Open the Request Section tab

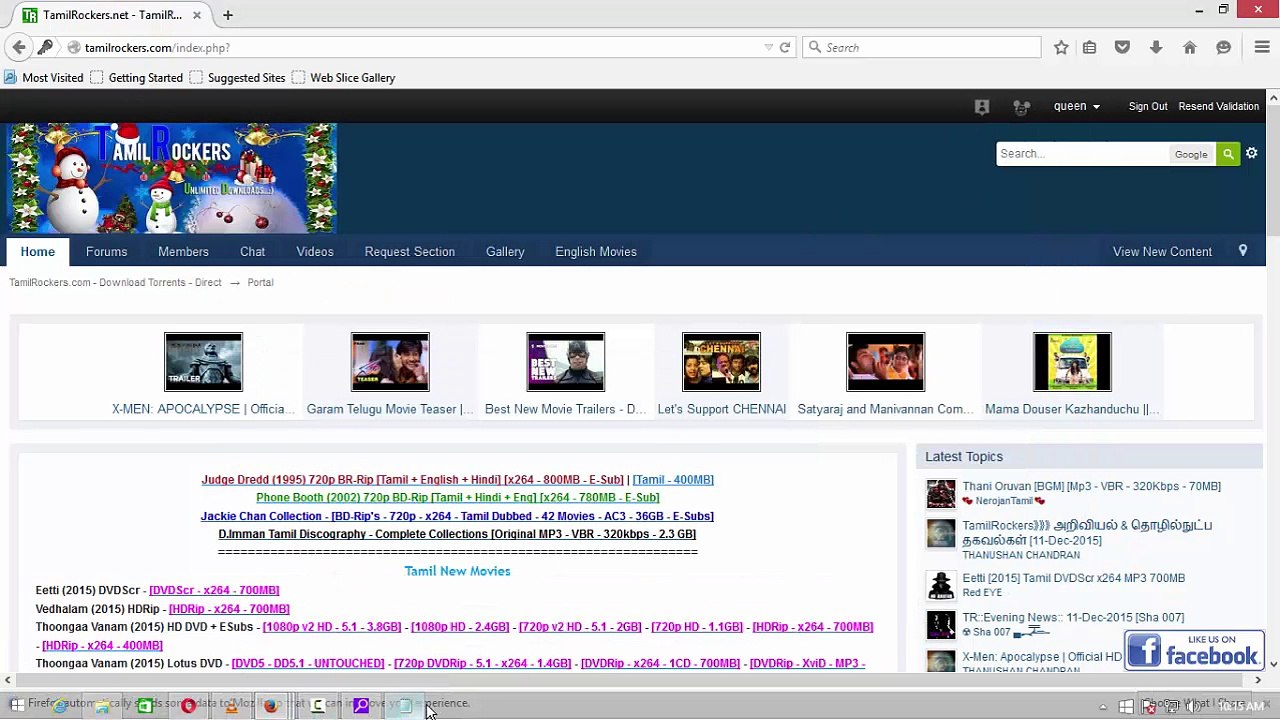click(410, 252)
